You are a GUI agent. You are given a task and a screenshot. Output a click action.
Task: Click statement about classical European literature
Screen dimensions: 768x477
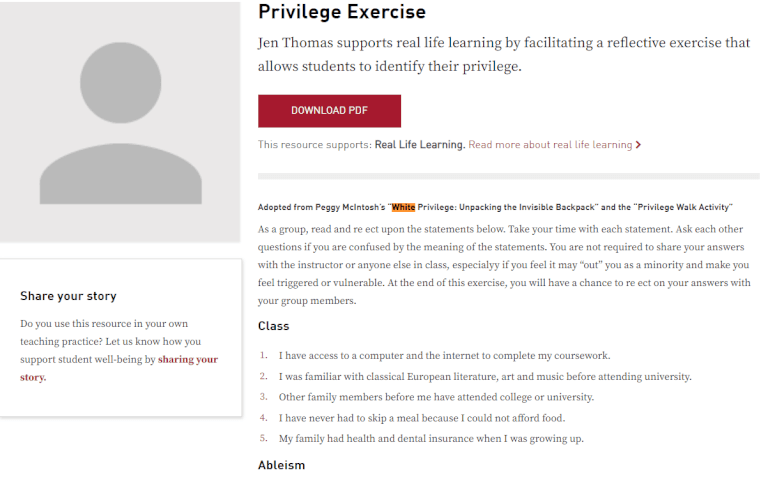(x=485, y=377)
